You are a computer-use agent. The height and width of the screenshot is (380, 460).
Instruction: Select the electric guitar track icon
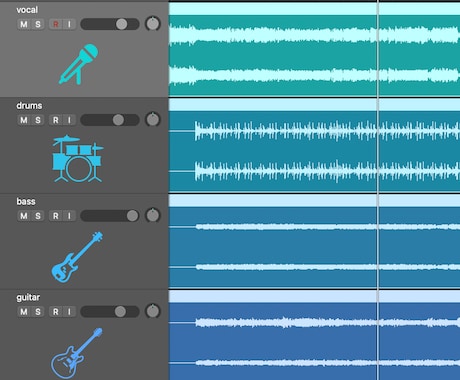point(77,353)
